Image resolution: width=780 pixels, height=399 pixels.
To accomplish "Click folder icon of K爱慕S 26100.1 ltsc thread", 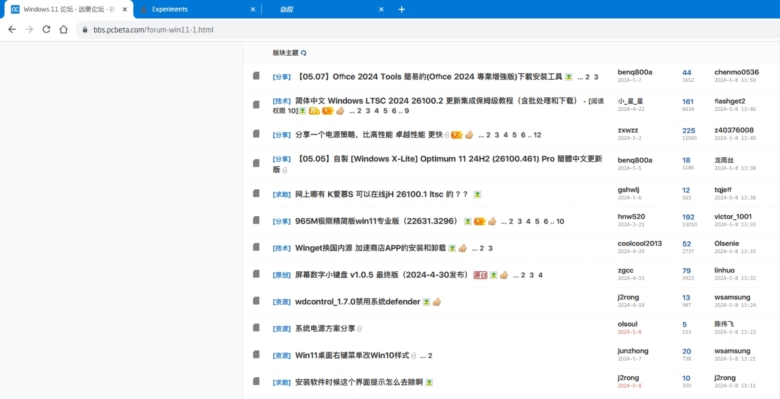I will pos(256,194).
